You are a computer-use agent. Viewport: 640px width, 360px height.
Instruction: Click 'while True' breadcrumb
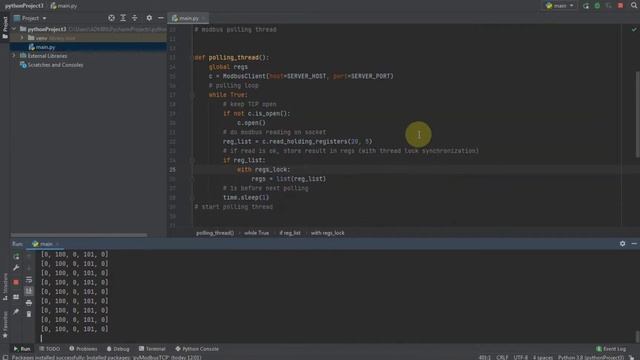[x=256, y=233]
